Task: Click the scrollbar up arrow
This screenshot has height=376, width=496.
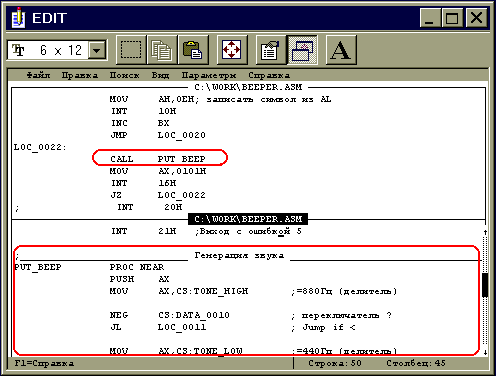Action: (485, 232)
